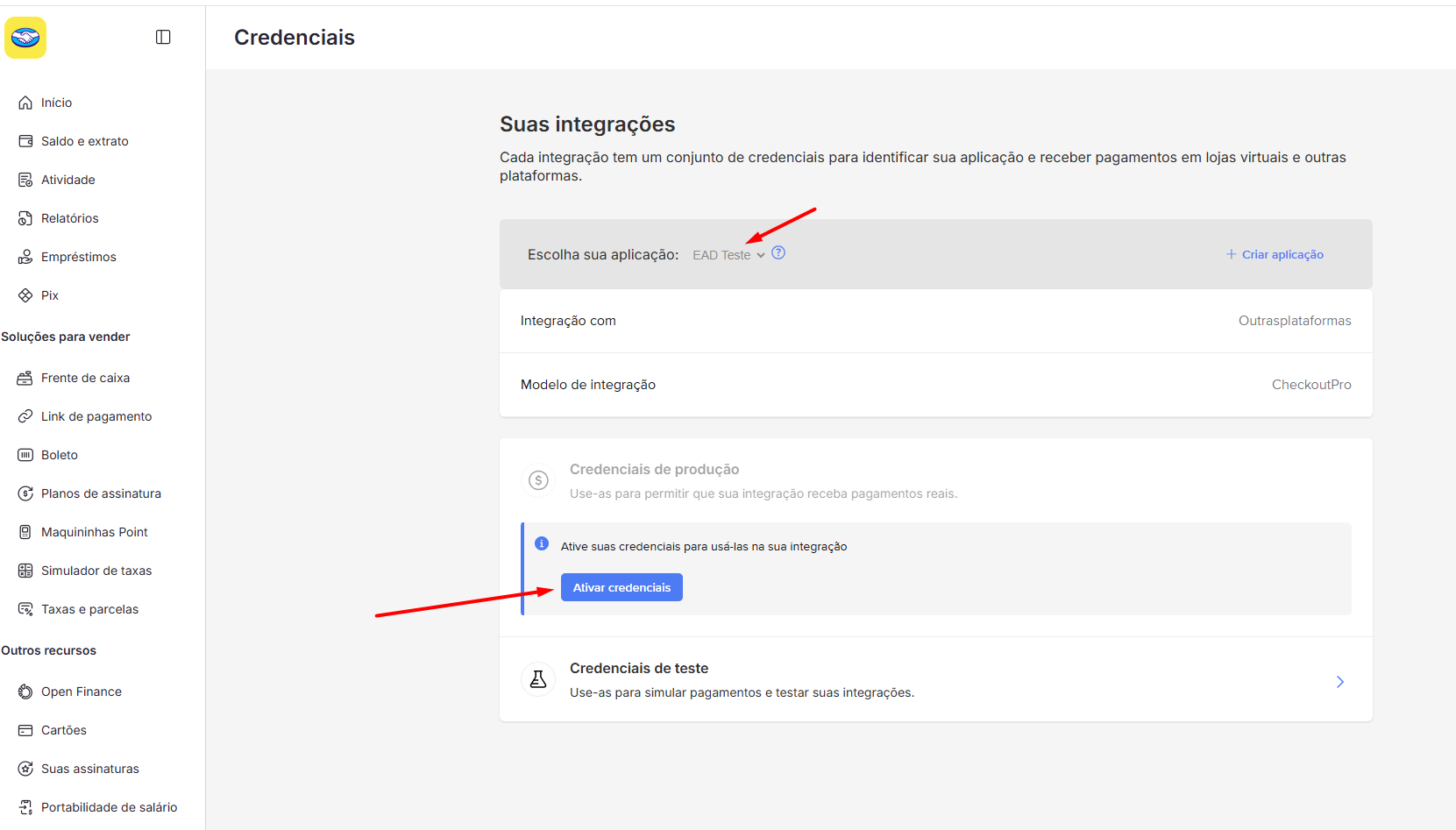Click the Ativar credenciais button
Viewport: 1456px width, 830px height.
pos(621,587)
